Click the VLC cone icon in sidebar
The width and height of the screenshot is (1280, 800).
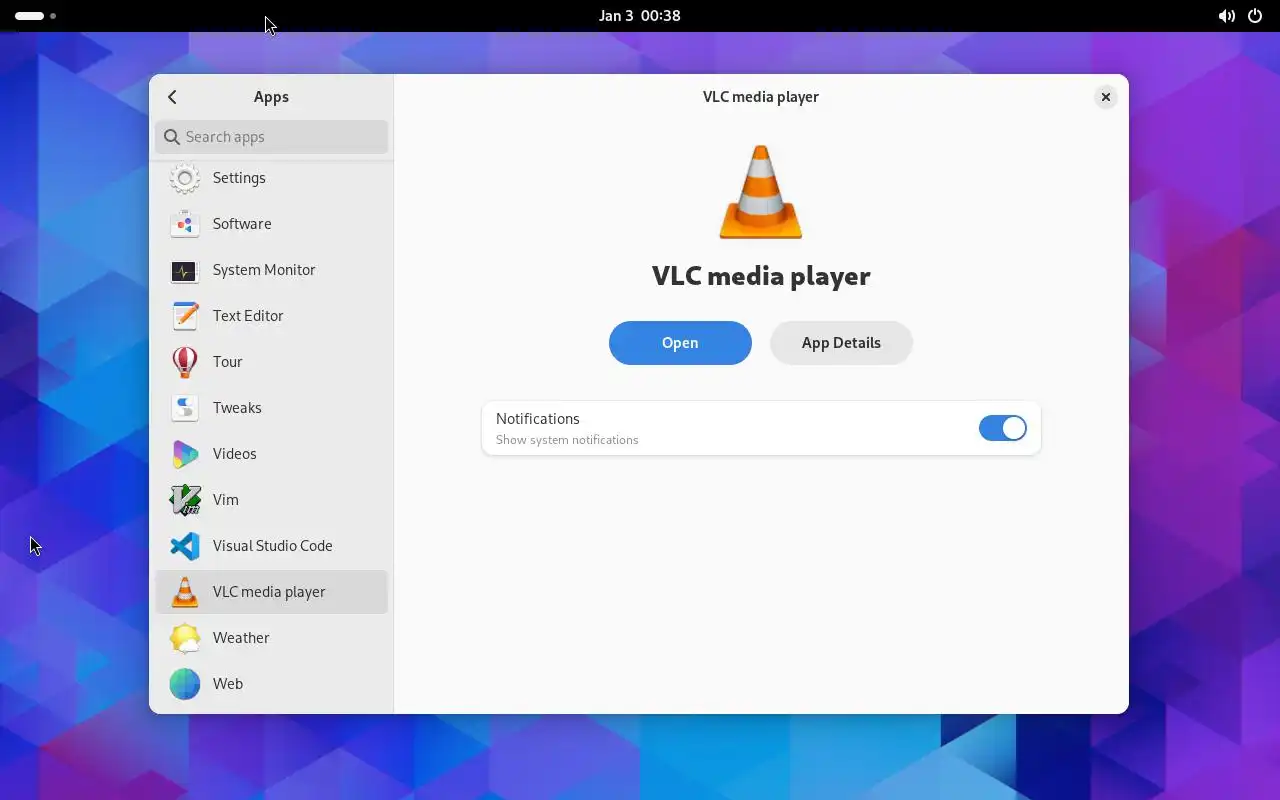pos(185,592)
